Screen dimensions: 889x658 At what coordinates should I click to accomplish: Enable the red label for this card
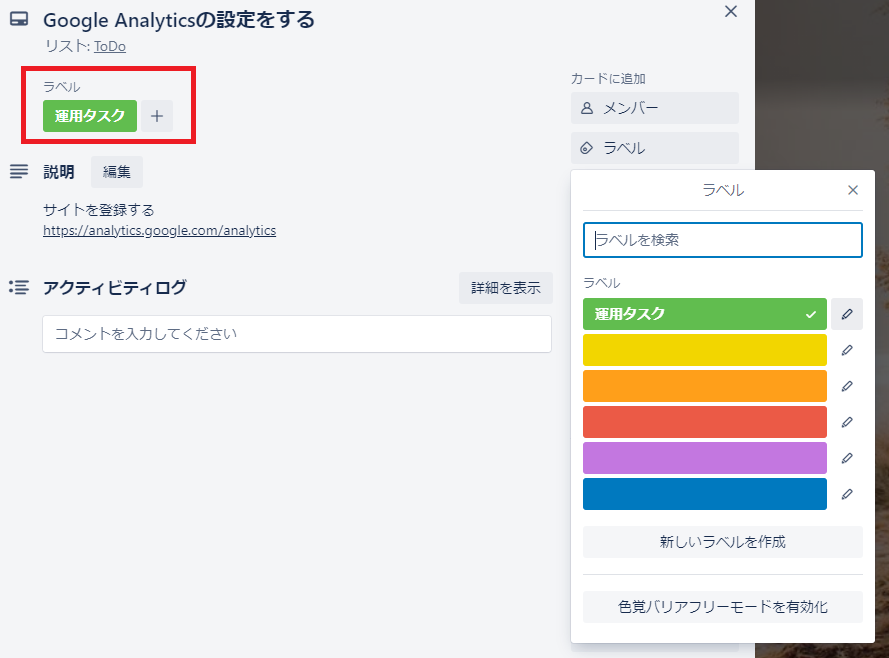[x=704, y=422]
